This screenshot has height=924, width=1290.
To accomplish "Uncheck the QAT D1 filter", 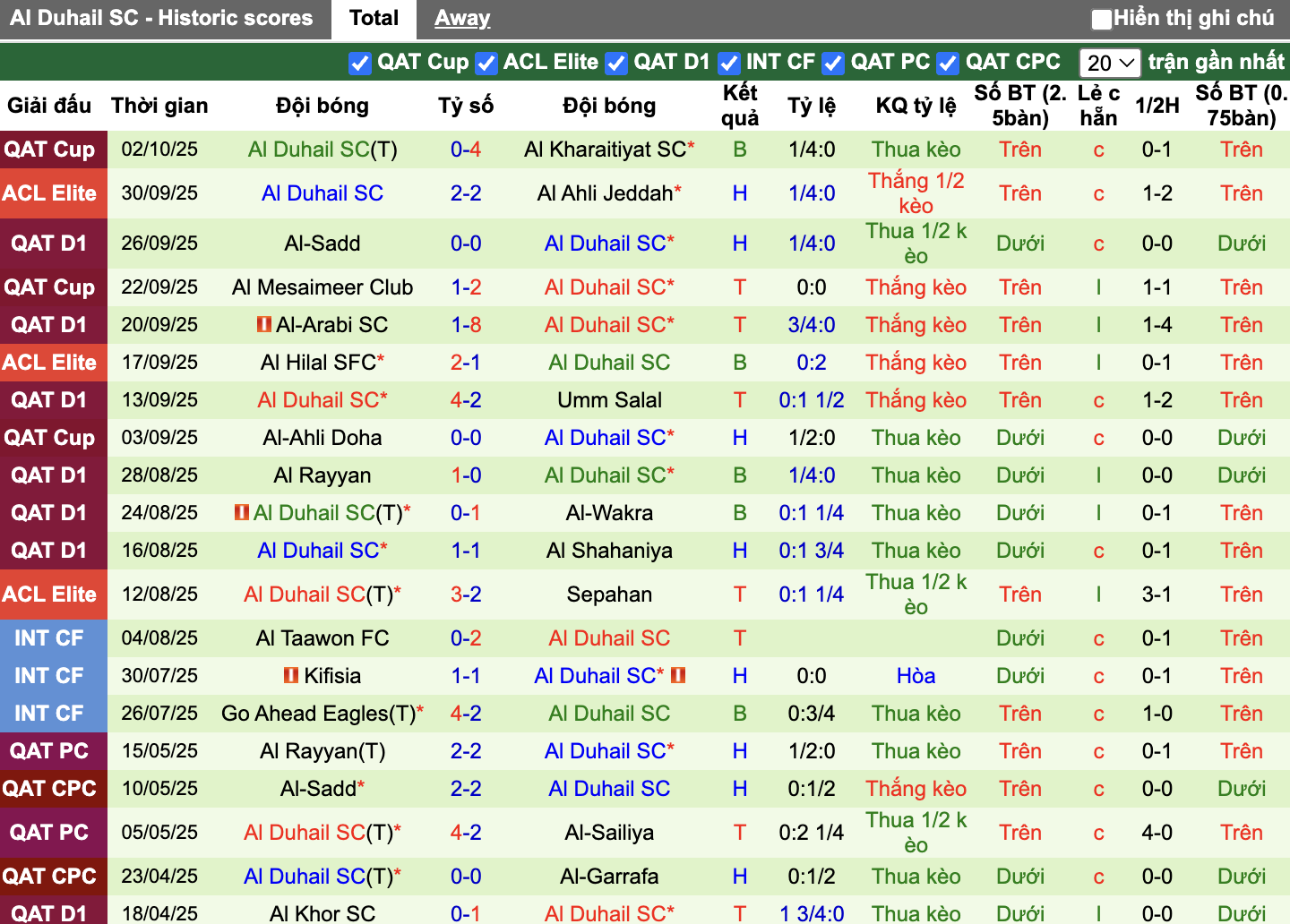I will (616, 63).
